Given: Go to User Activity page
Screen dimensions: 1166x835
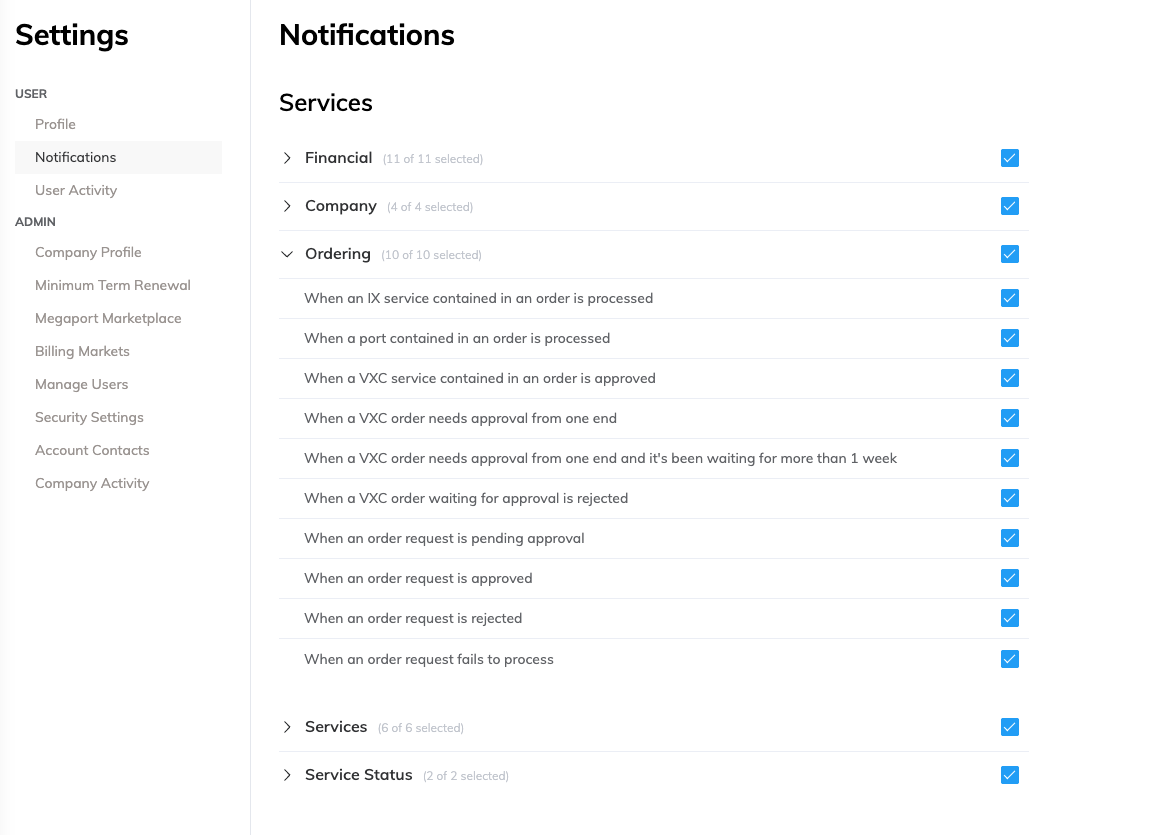Looking at the screenshot, I should tap(76, 190).
